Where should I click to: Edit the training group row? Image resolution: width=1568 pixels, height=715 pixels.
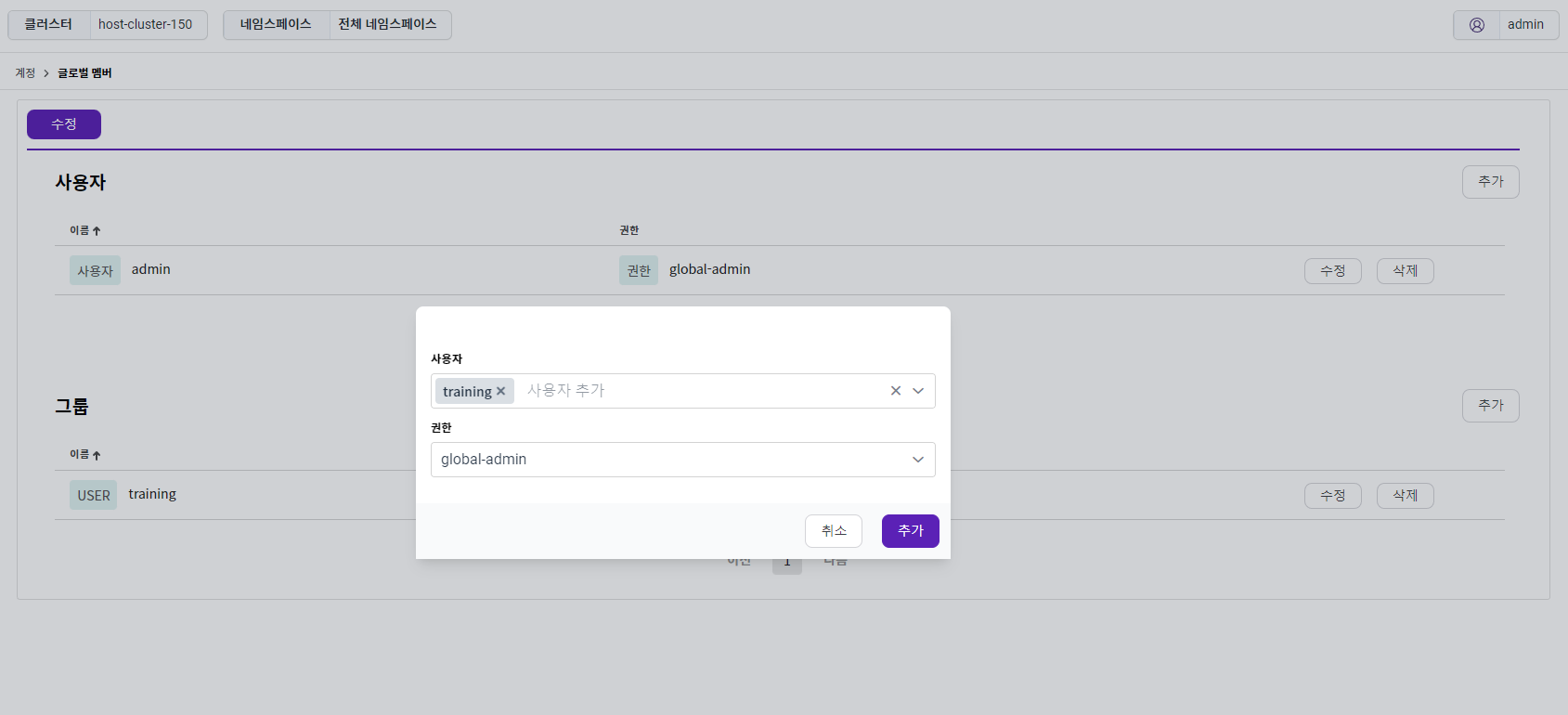(1332, 496)
